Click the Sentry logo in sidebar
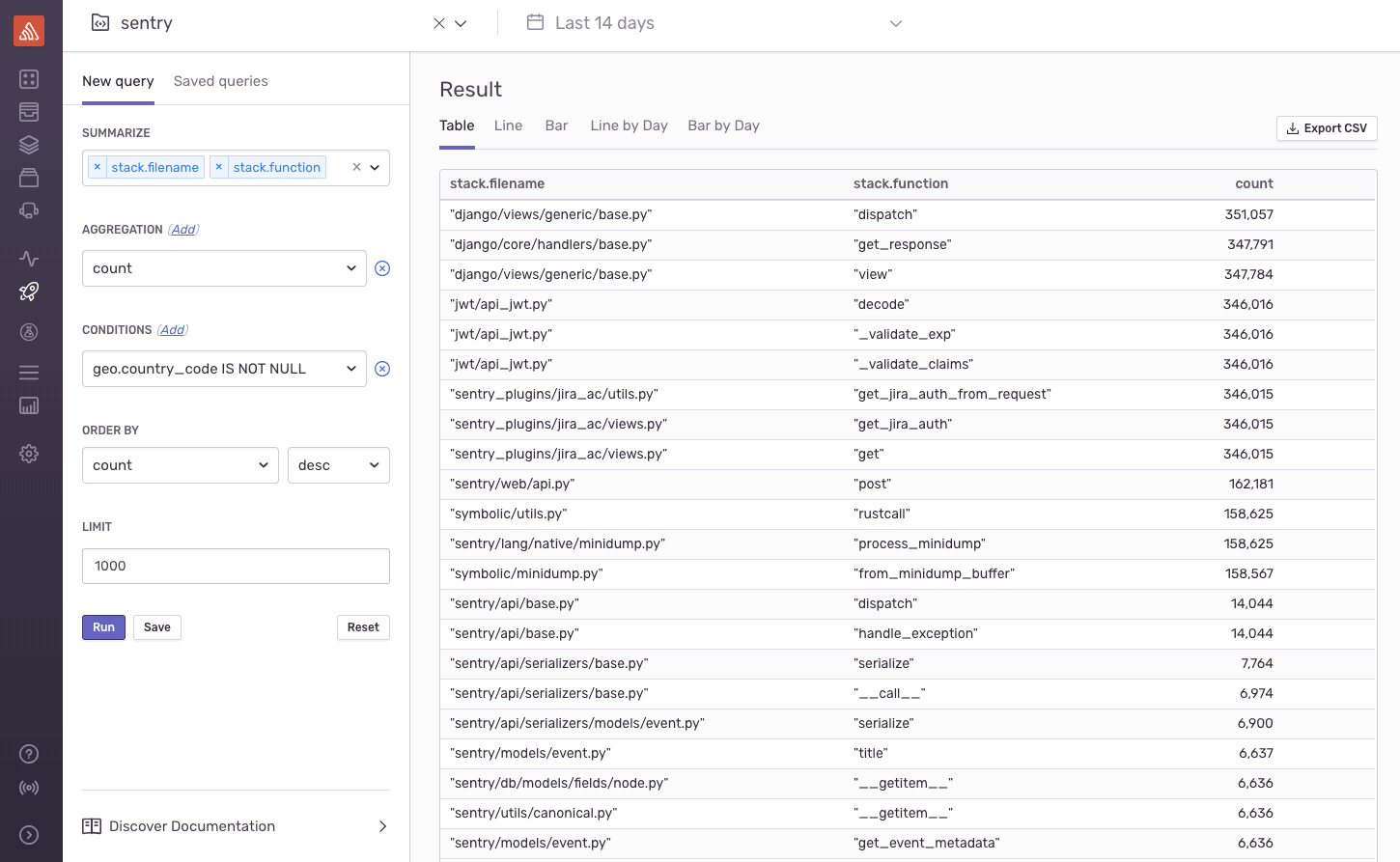The height and width of the screenshot is (862, 1400). tap(29, 31)
